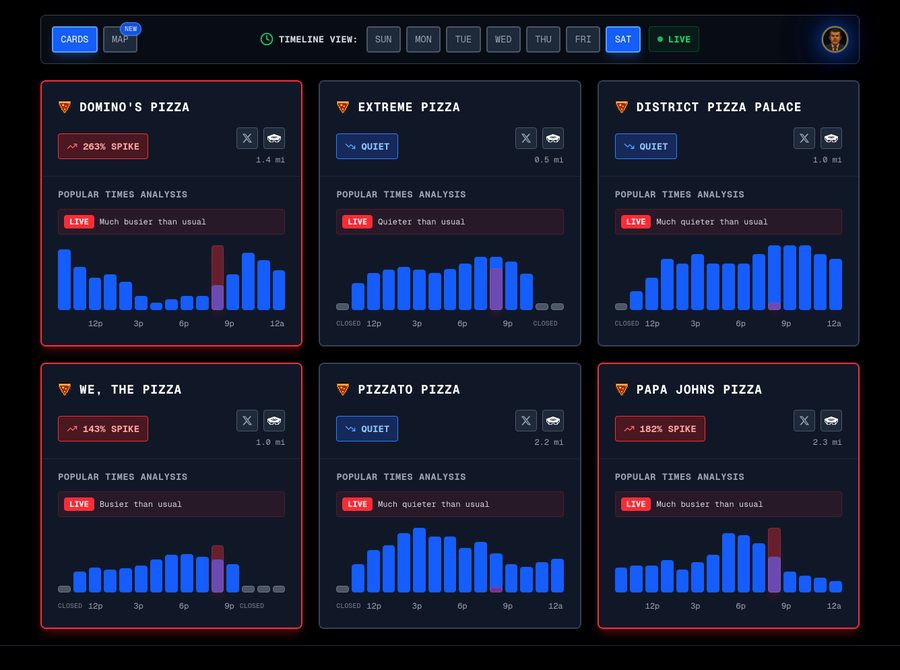The height and width of the screenshot is (670, 900).
Task: Open X link for Extreme Pizza
Action: click(526, 138)
